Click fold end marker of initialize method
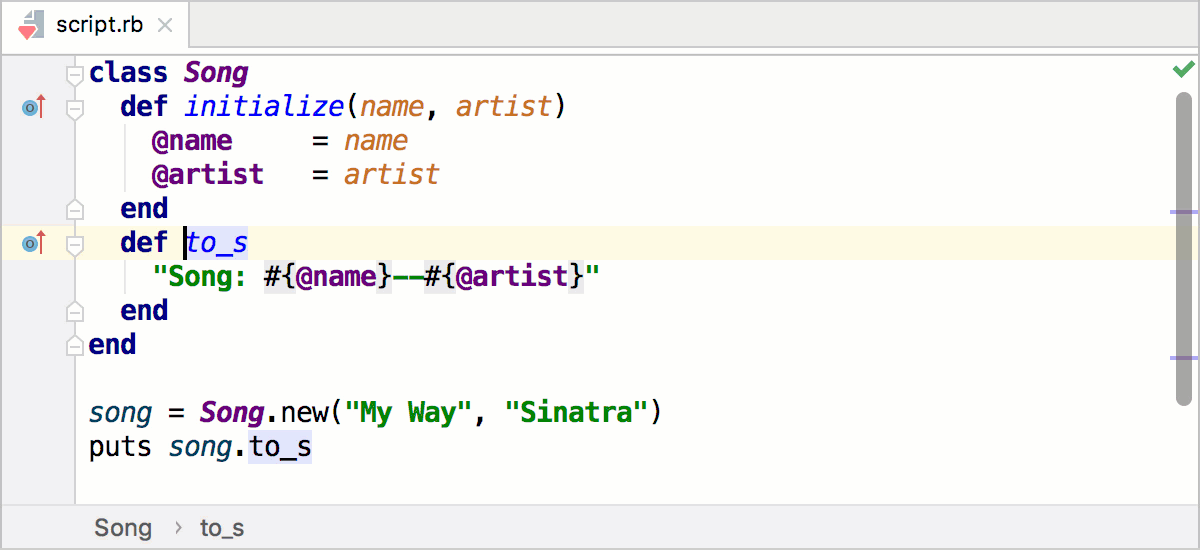 [x=74, y=209]
